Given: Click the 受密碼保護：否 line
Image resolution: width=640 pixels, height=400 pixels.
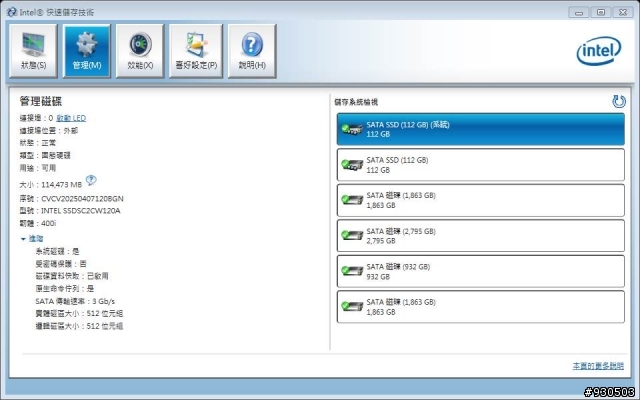Looking at the screenshot, I should click(61, 264).
